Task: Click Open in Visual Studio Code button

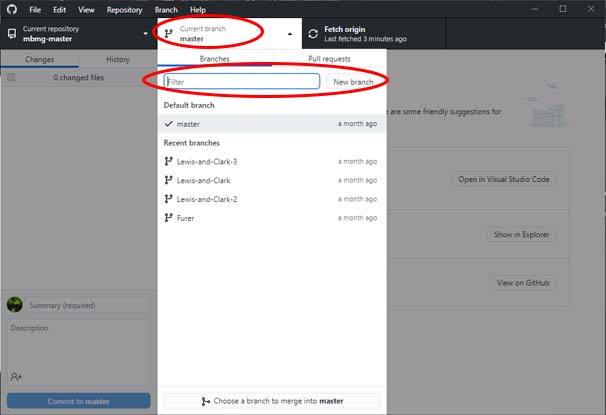Action: (x=504, y=179)
